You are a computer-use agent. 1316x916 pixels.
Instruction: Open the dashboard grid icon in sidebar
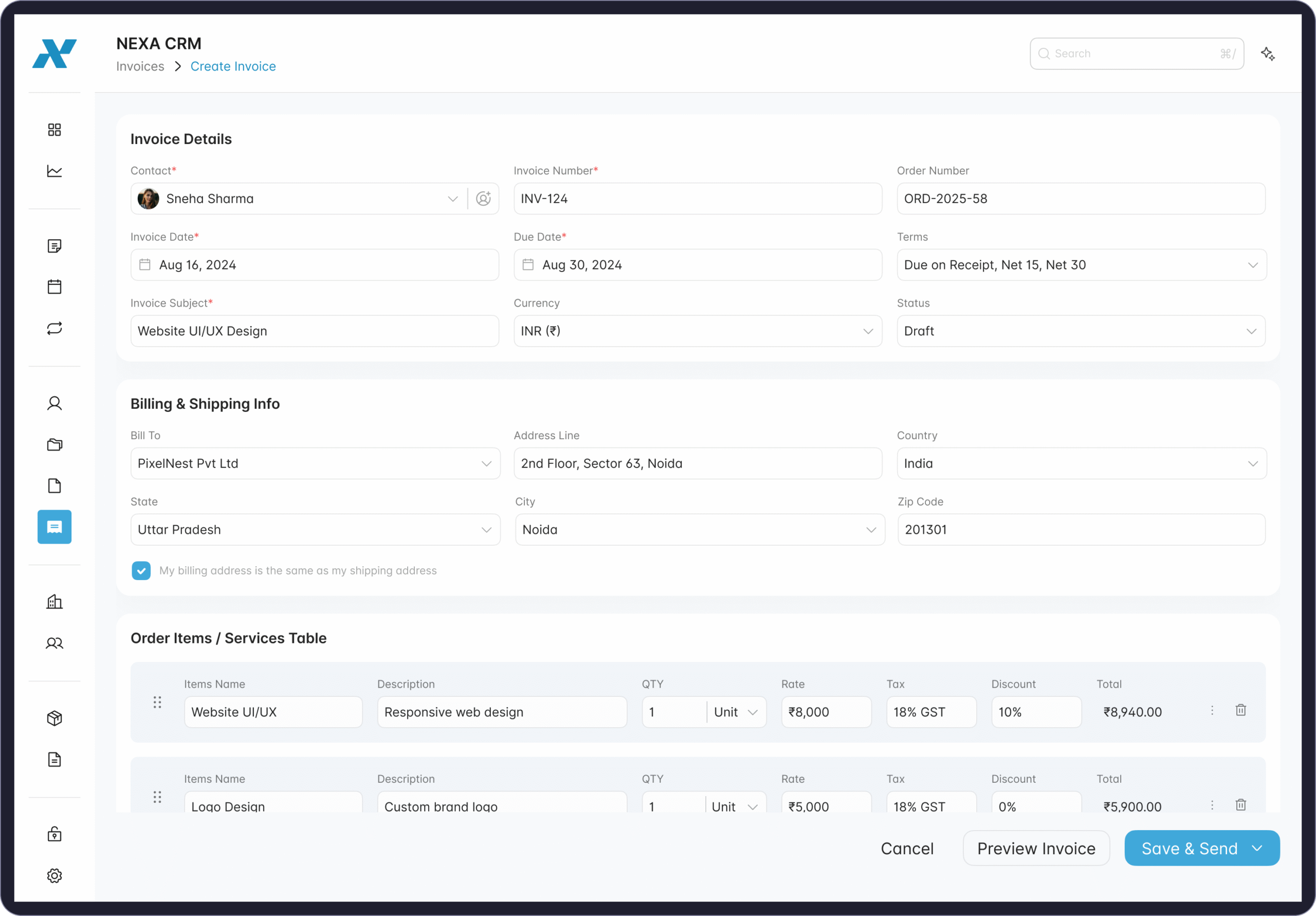(54, 129)
